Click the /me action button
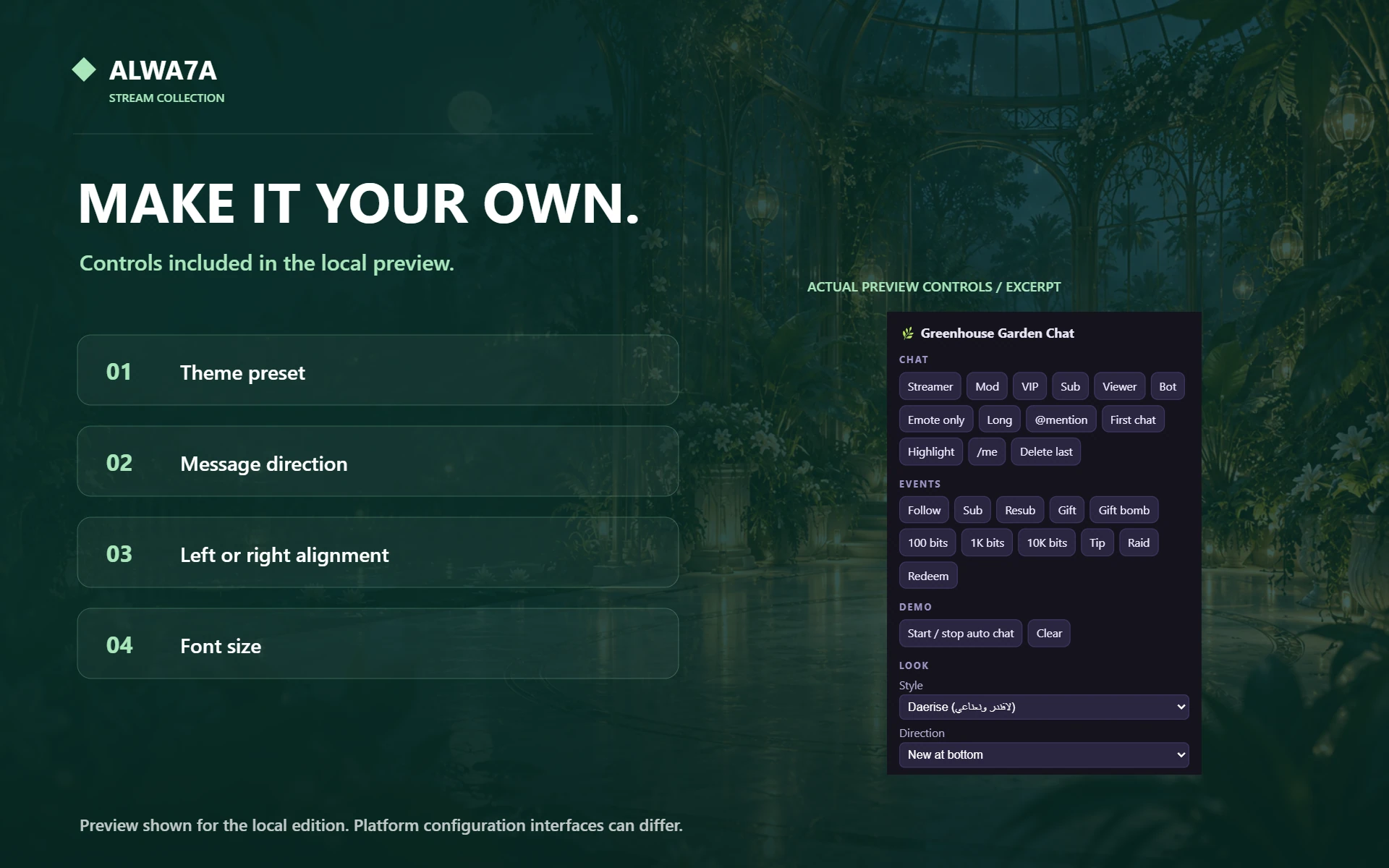The image size is (1389, 868). (987, 451)
